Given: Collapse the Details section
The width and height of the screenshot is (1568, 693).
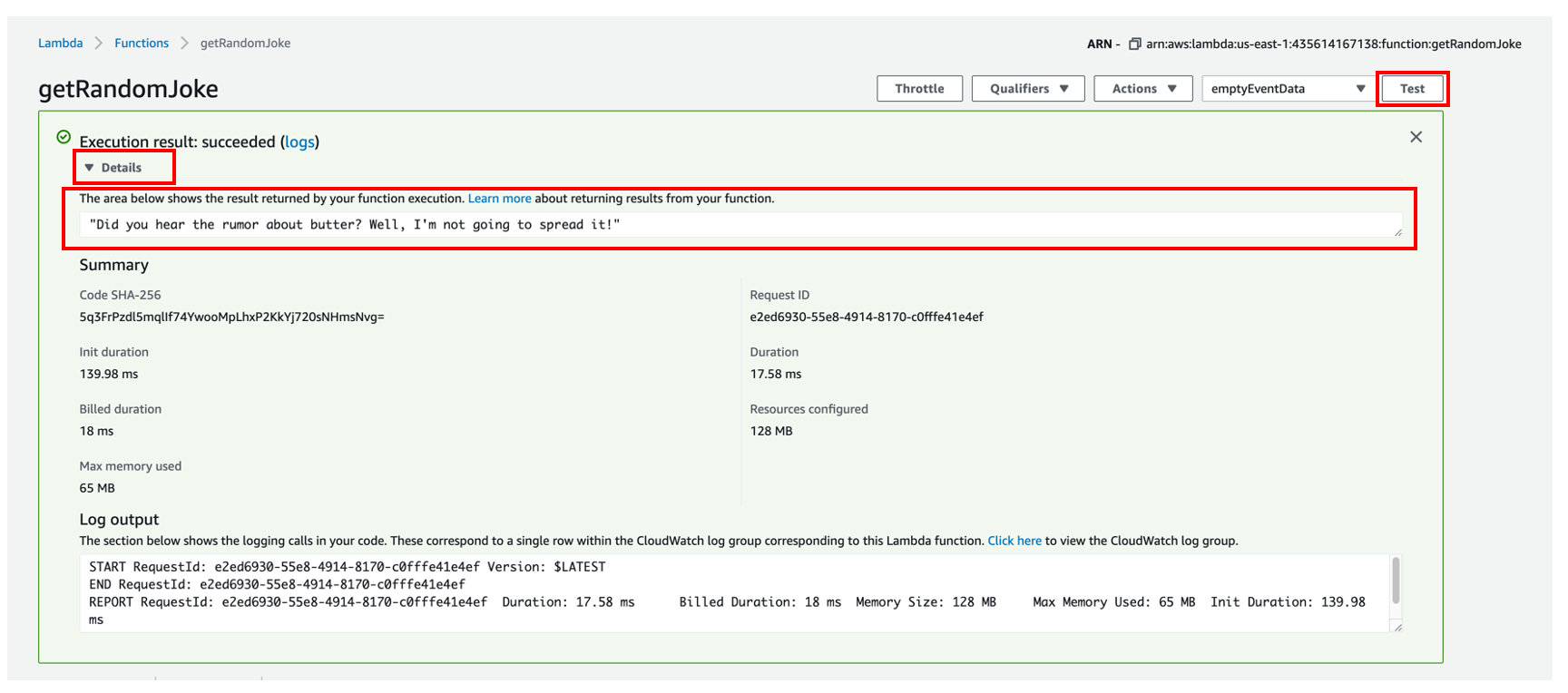Looking at the screenshot, I should click(x=113, y=168).
